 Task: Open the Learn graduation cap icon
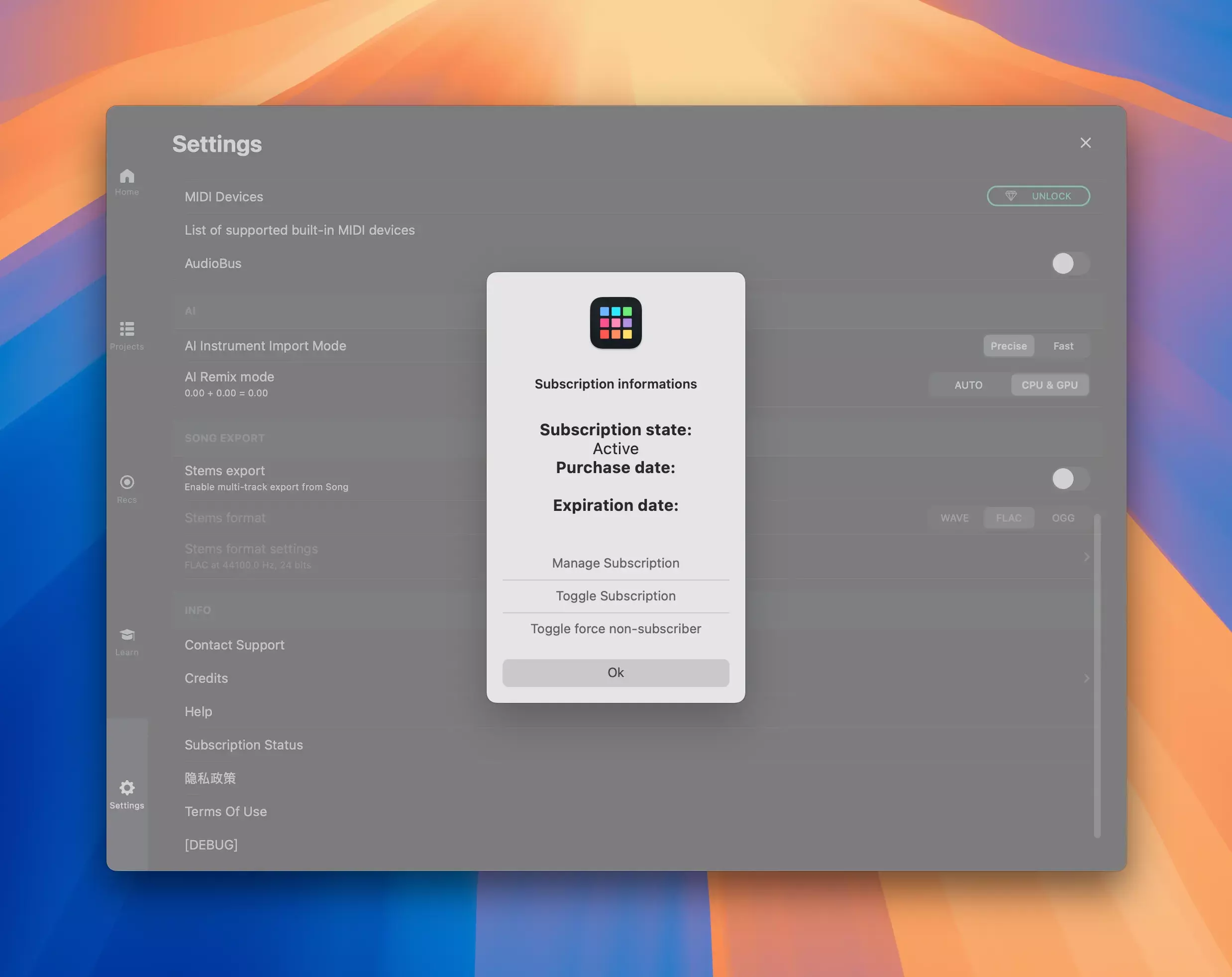pyautogui.click(x=127, y=635)
